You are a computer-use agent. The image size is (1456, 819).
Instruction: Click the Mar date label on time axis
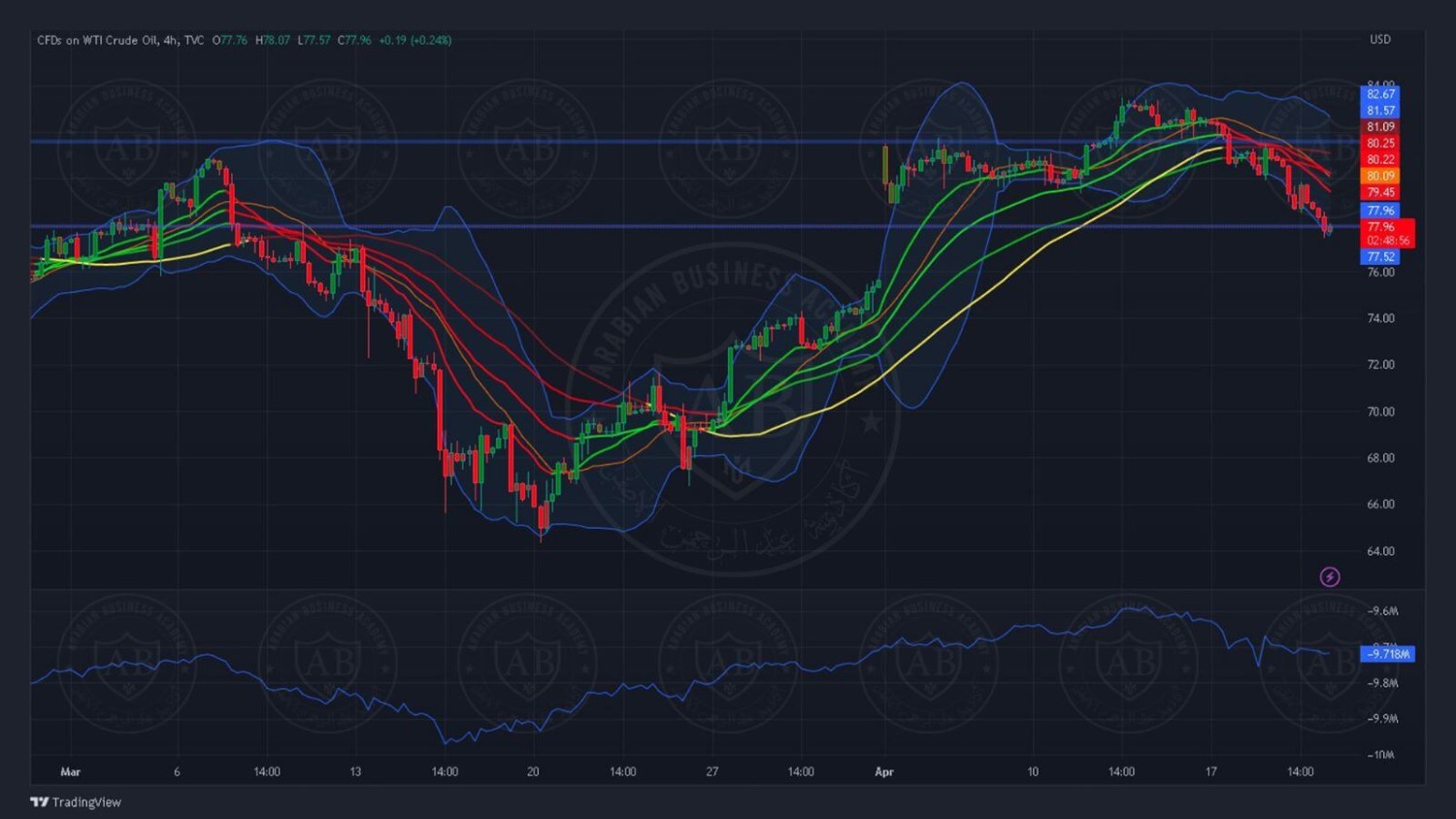(71, 772)
